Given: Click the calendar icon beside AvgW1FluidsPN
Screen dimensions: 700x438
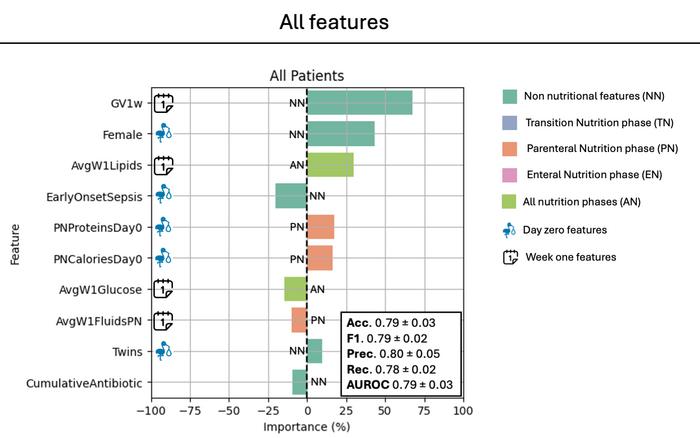Looking at the screenshot, I should point(163,321).
